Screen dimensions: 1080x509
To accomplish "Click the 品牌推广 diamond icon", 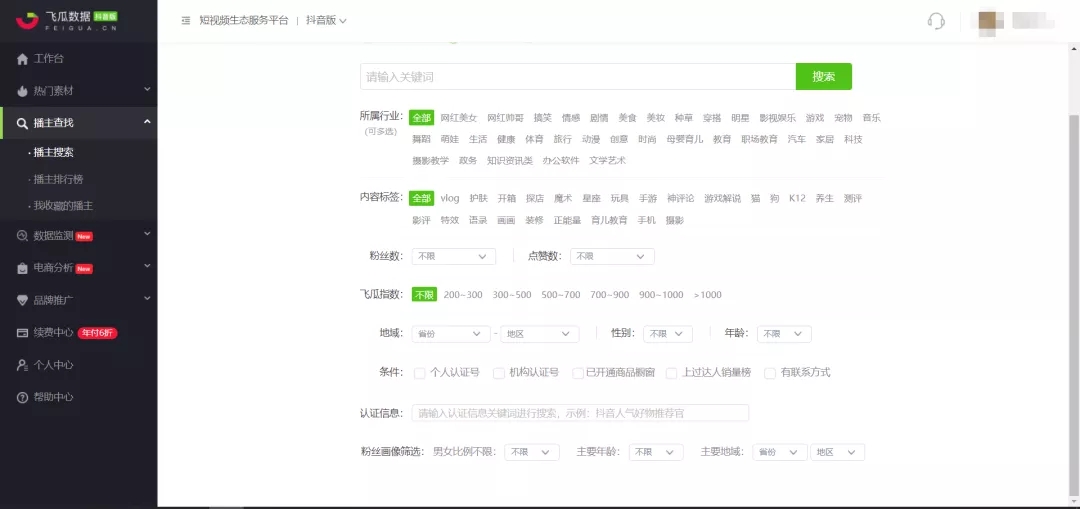I will click(x=22, y=300).
